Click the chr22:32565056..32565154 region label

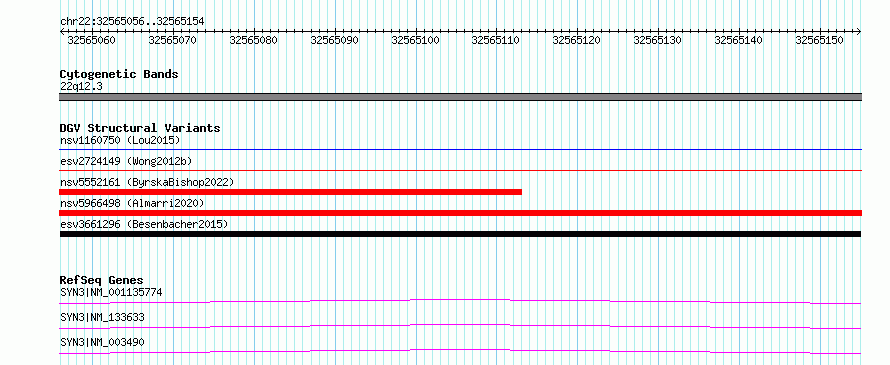132,21
